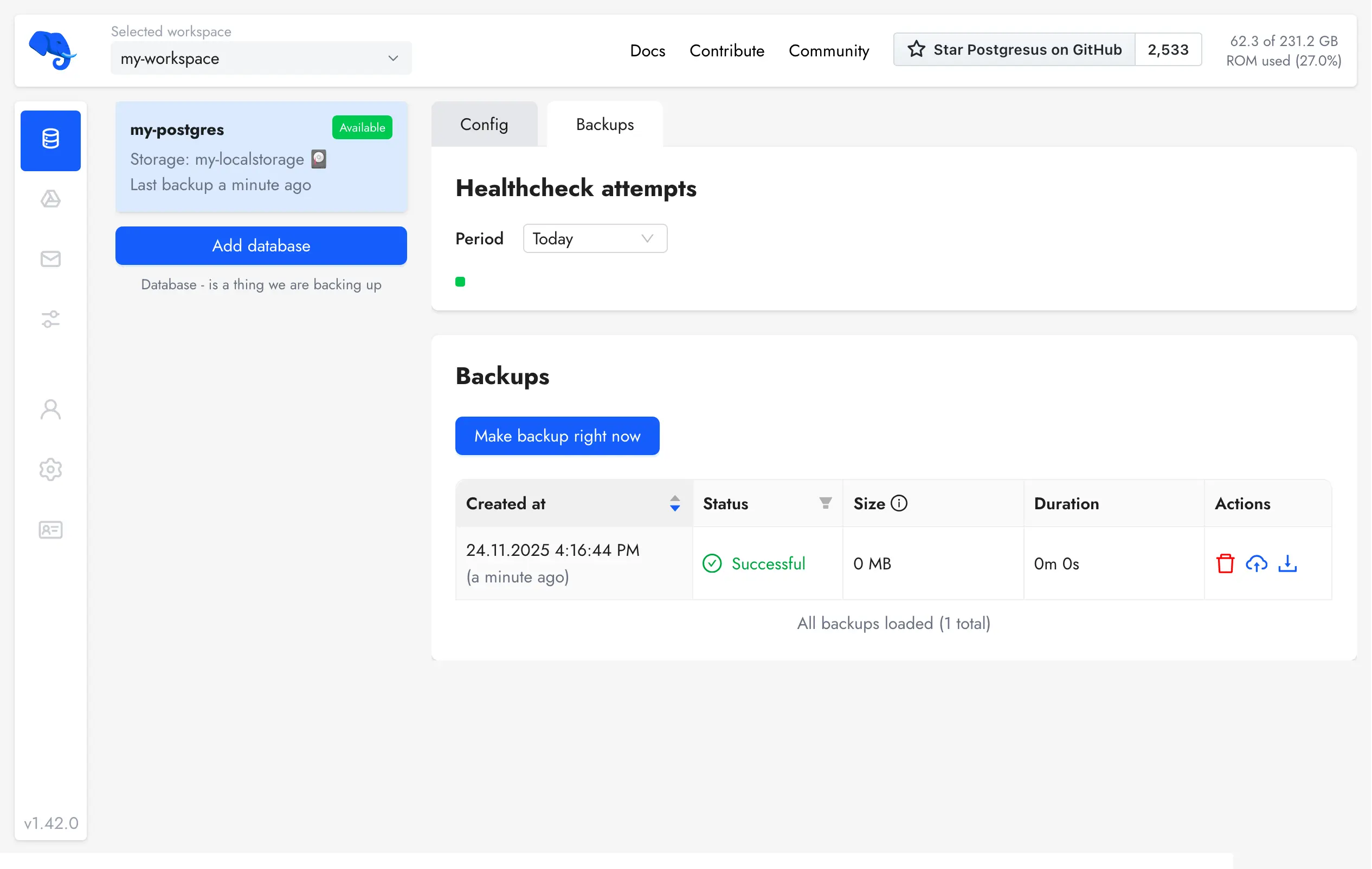Open the Google Drive storage section
This screenshot has height=869, width=1372.
point(50,199)
